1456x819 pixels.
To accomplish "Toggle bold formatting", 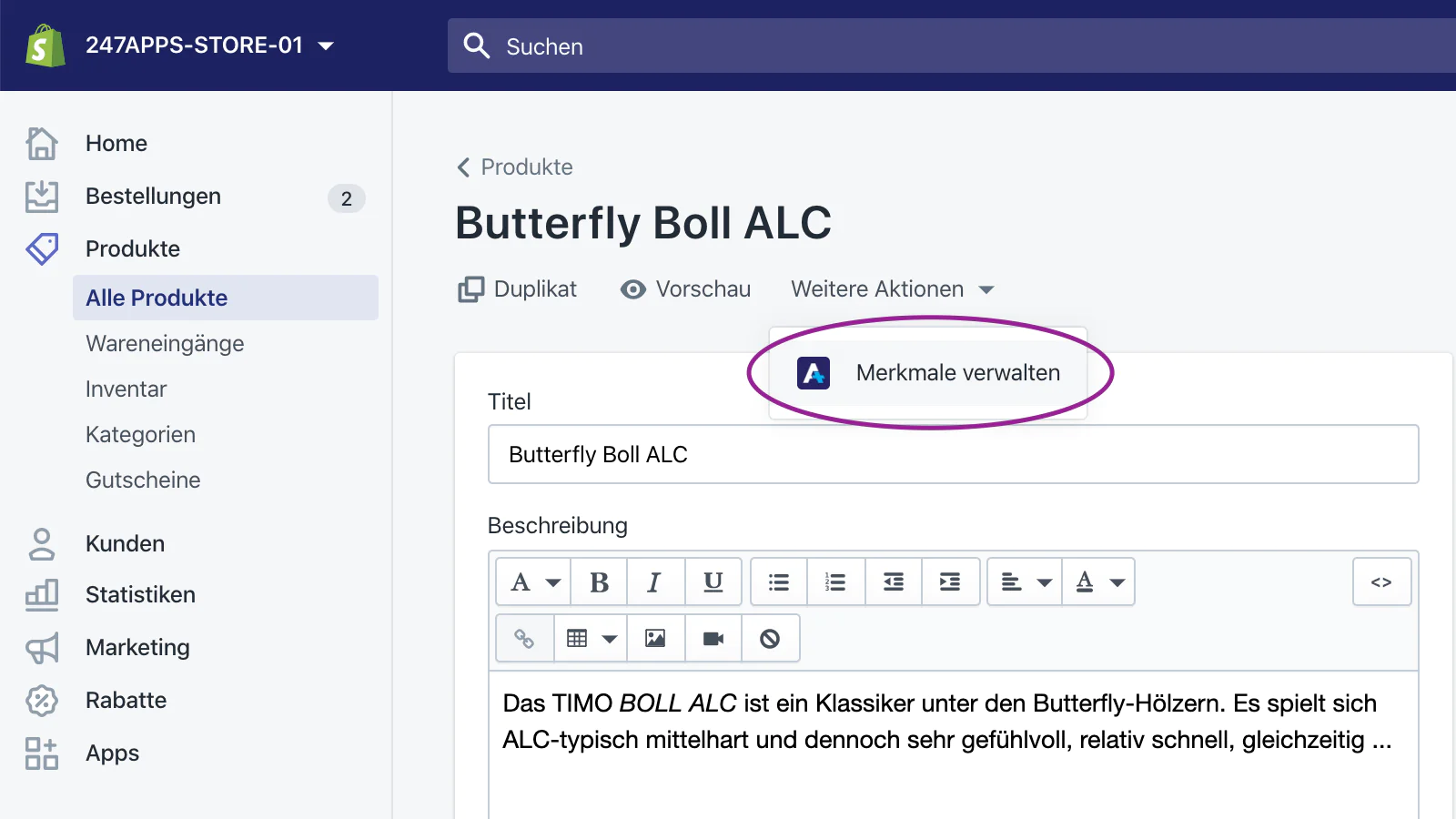I will coord(599,582).
